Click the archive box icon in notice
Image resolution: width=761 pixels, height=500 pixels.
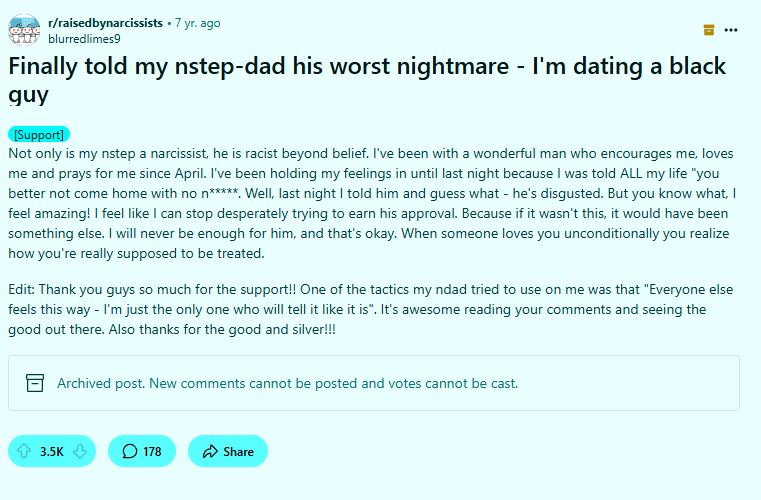pyautogui.click(x=35, y=383)
